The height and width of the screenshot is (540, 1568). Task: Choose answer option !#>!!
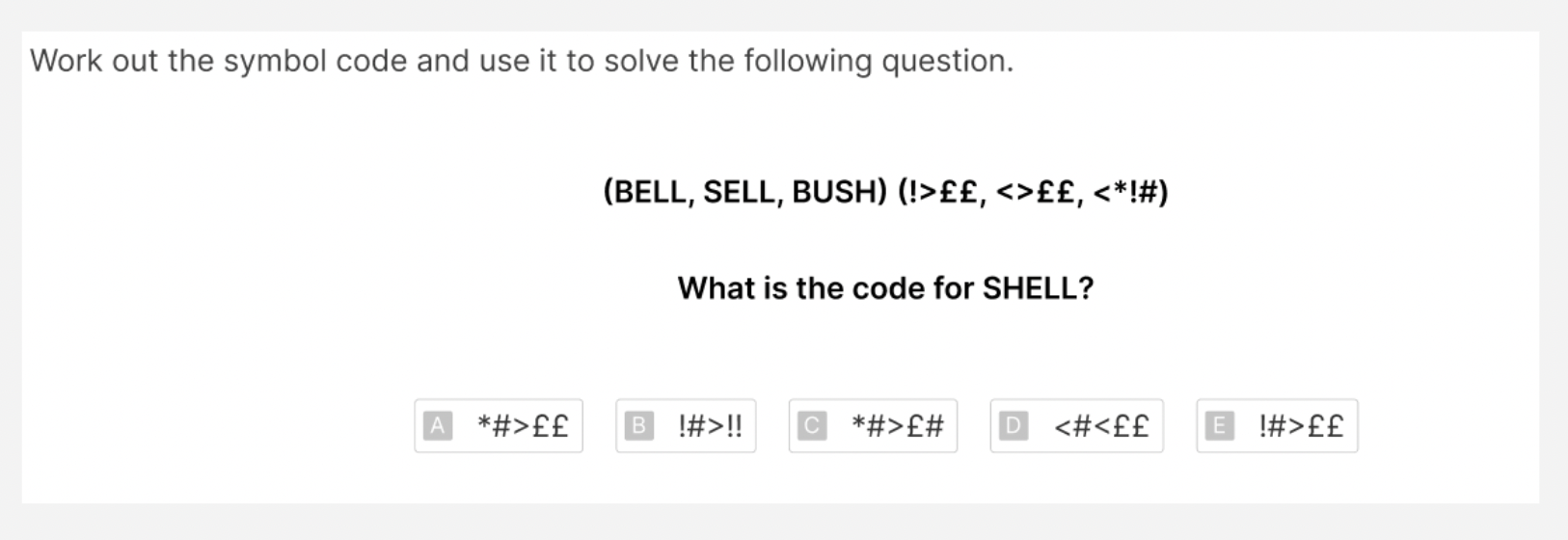686,425
